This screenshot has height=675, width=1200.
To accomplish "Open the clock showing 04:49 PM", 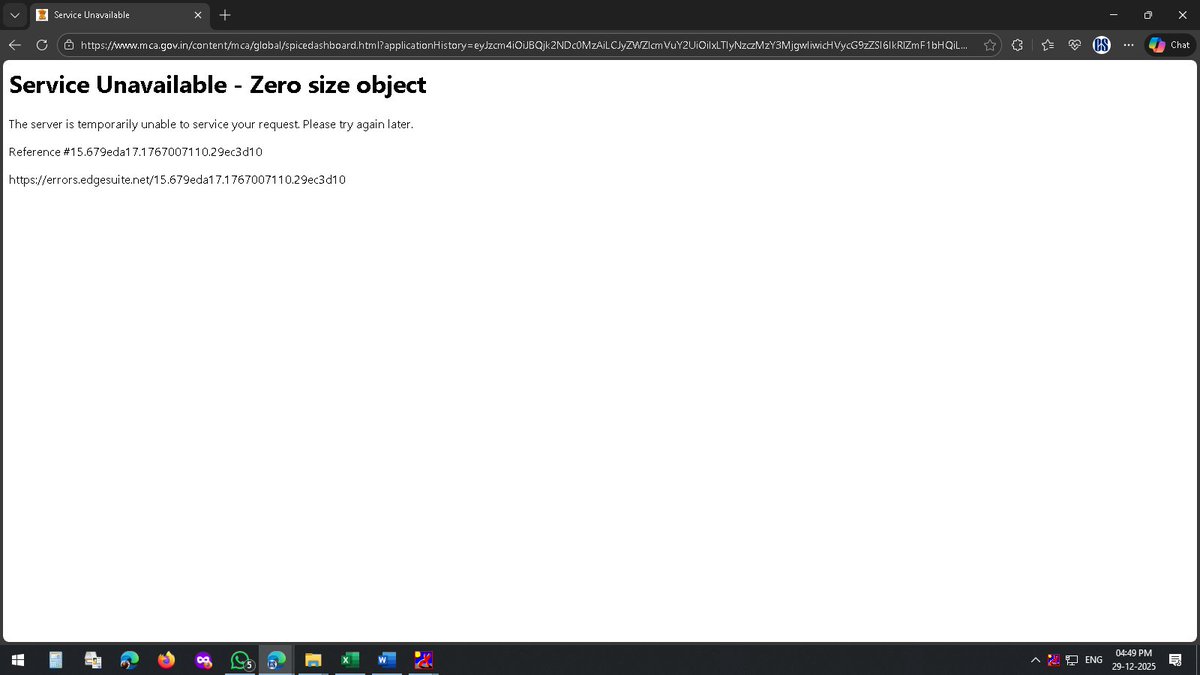I will pos(1134,660).
